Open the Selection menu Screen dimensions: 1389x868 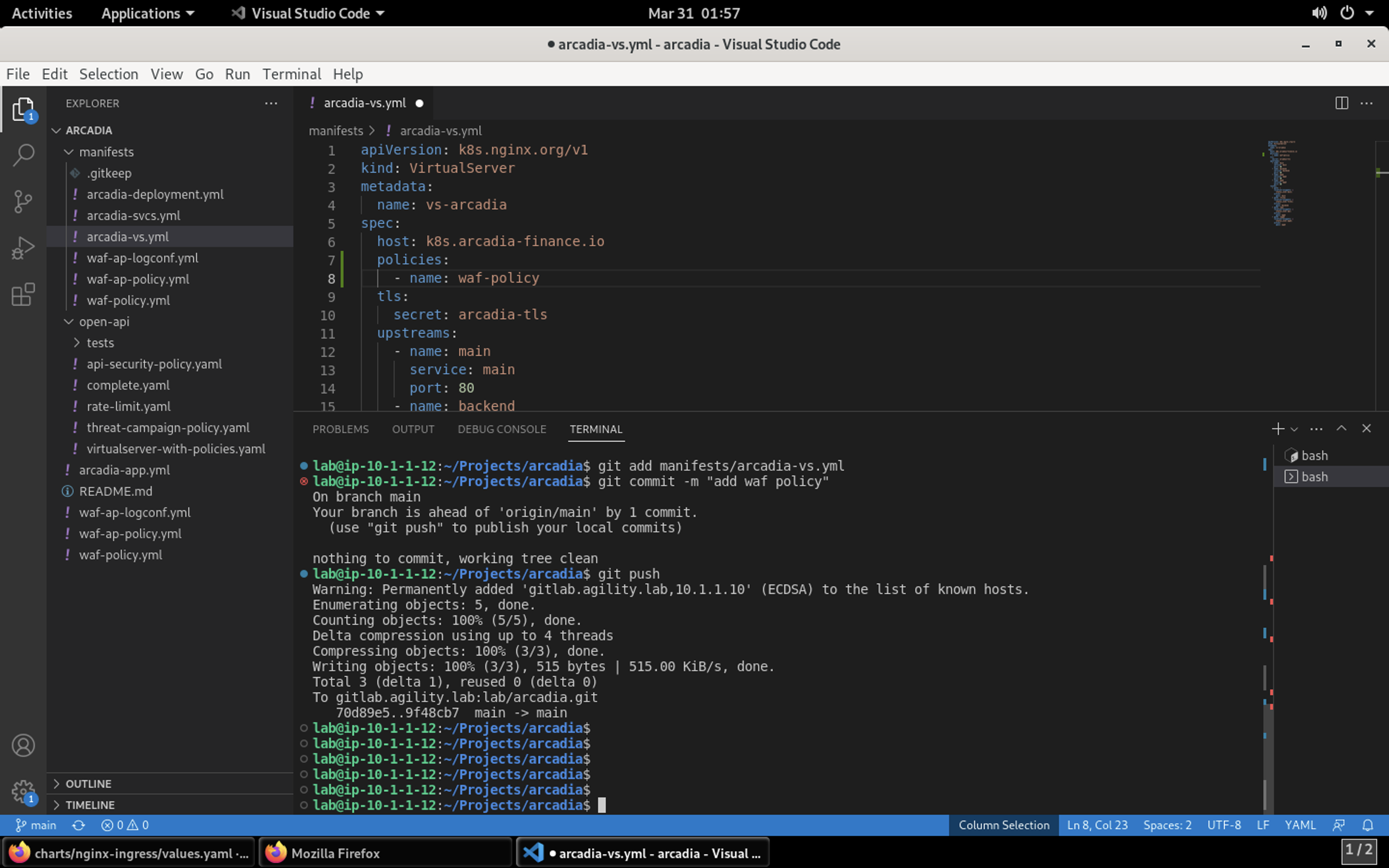coord(109,74)
